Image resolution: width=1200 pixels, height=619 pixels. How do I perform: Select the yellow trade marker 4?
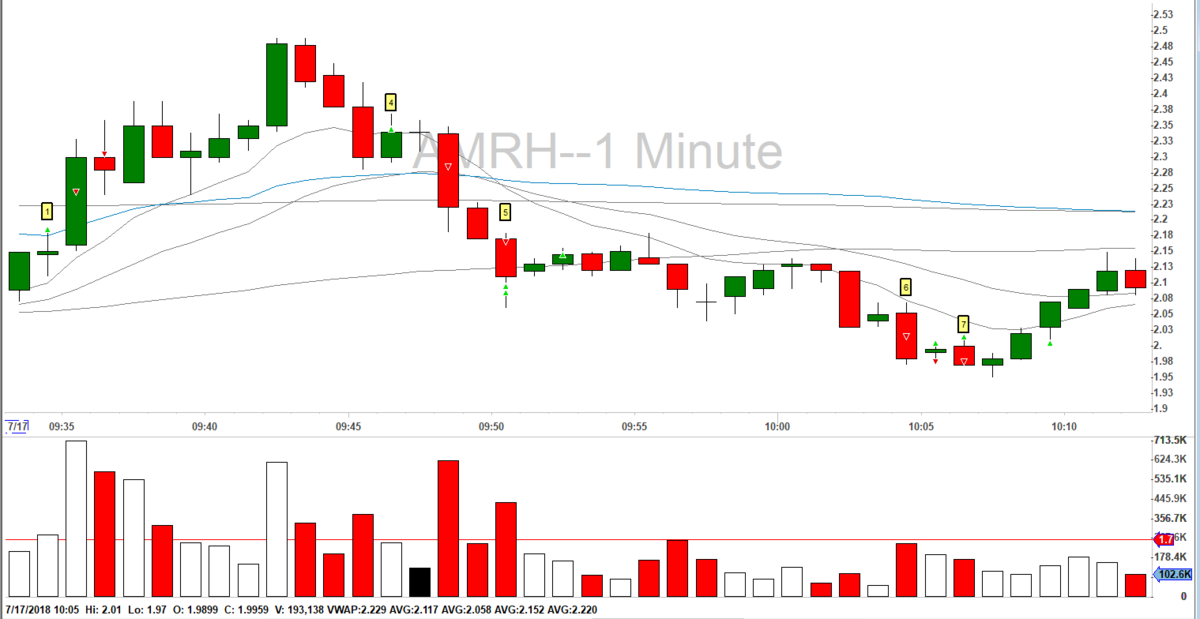[391, 101]
